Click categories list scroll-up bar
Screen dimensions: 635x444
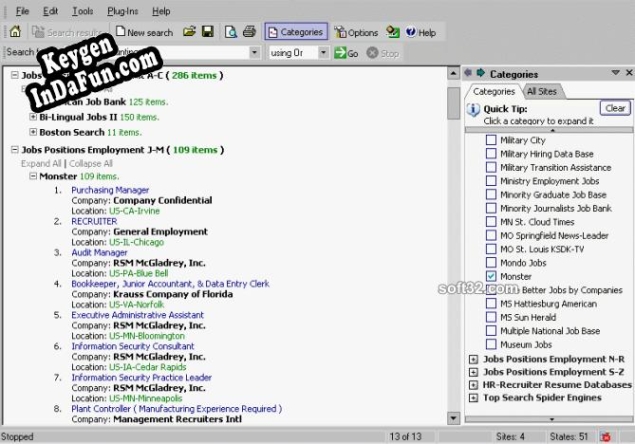click(x=549, y=130)
